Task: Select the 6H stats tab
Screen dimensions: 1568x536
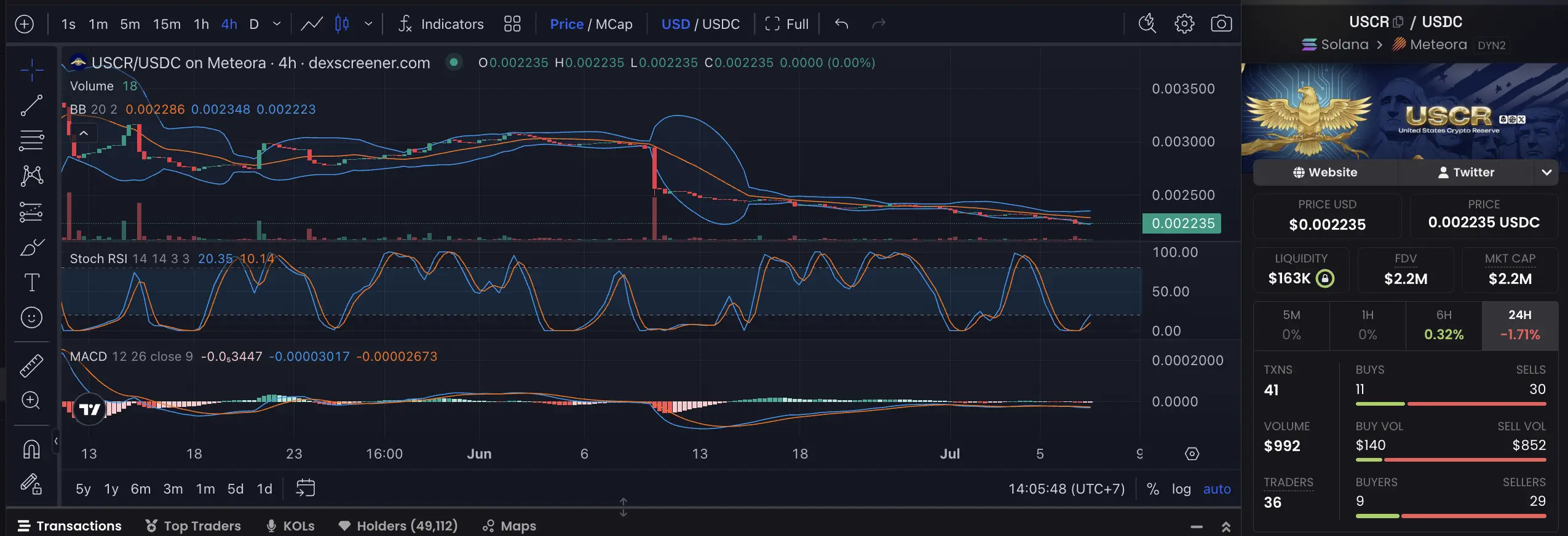Action: pos(1443,325)
